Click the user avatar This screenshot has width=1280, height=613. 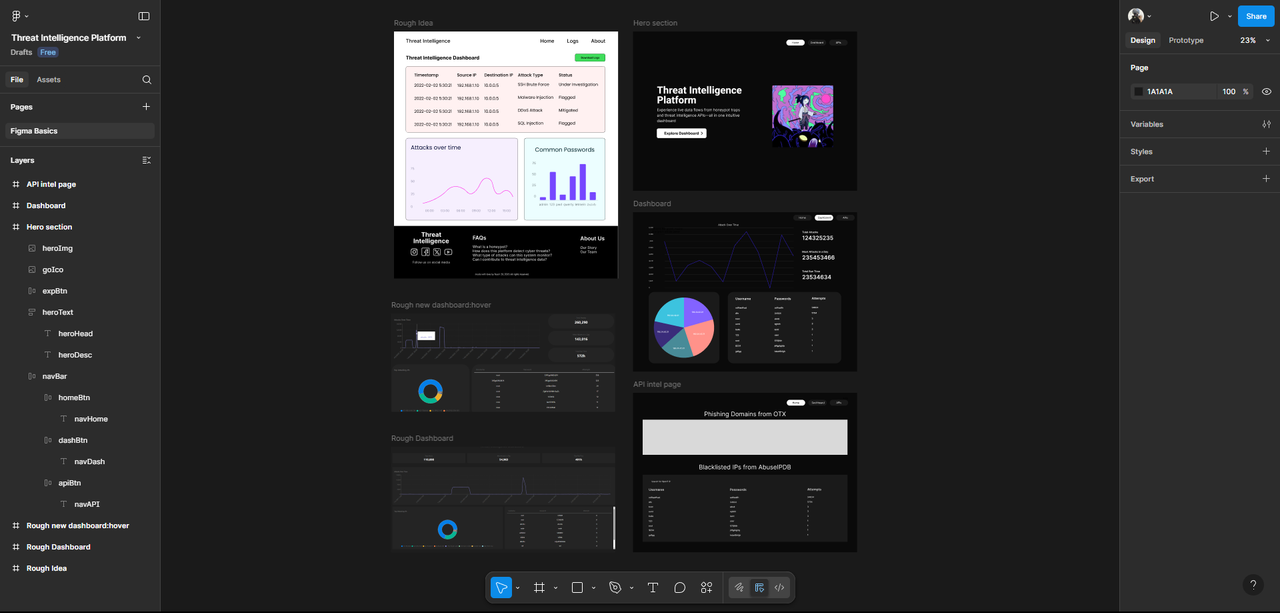click(x=1136, y=16)
